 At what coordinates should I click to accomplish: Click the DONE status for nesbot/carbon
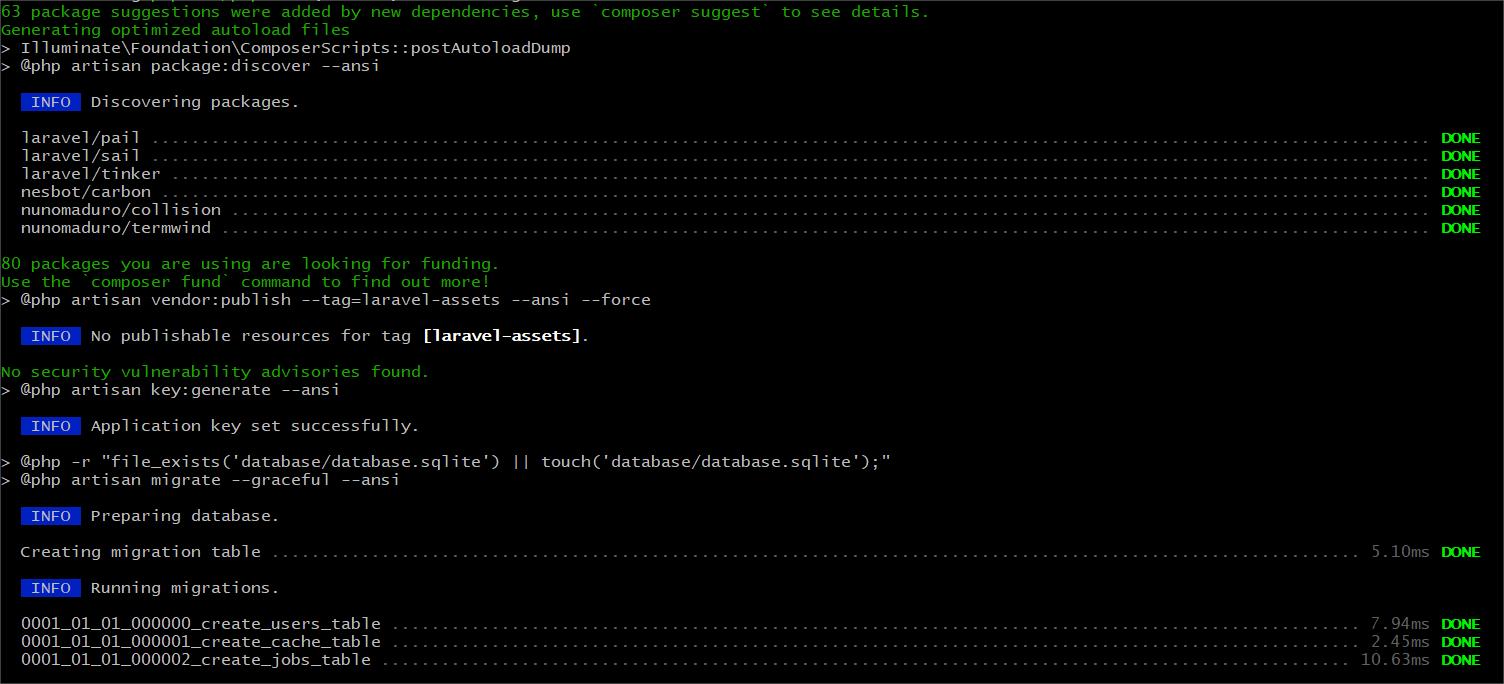point(1460,192)
